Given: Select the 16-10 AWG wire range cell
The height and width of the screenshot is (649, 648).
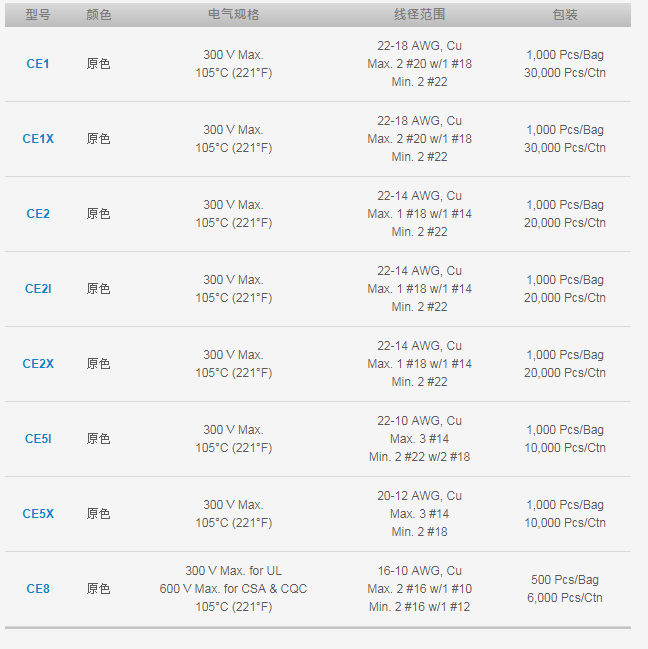Looking at the screenshot, I should (x=419, y=589).
